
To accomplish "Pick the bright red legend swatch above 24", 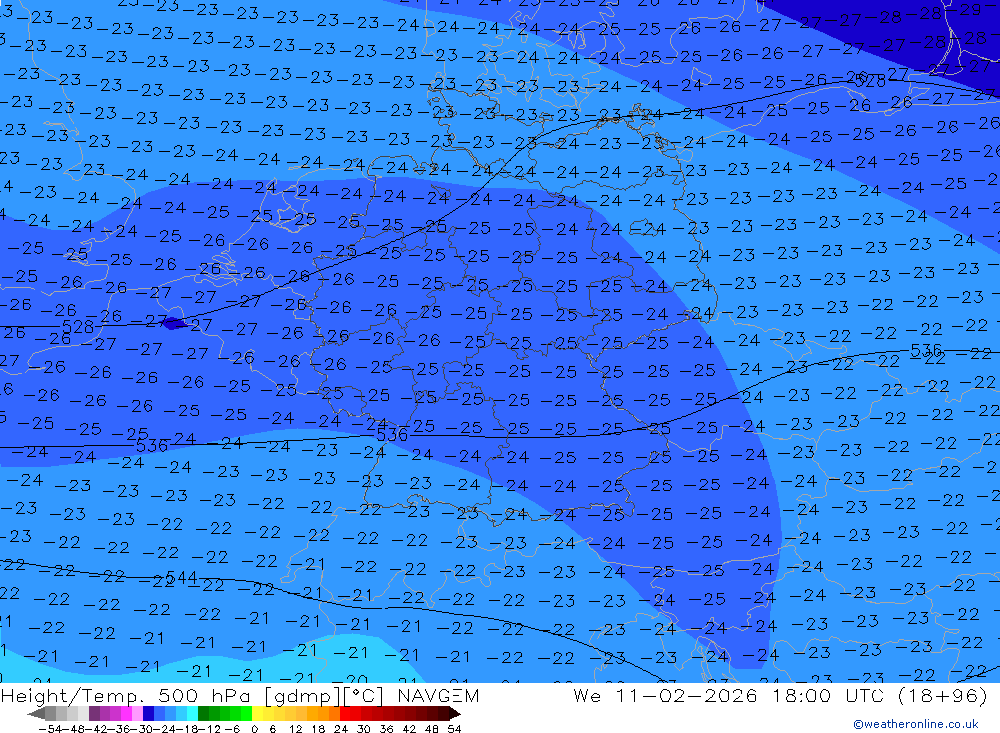I will 344,714.
